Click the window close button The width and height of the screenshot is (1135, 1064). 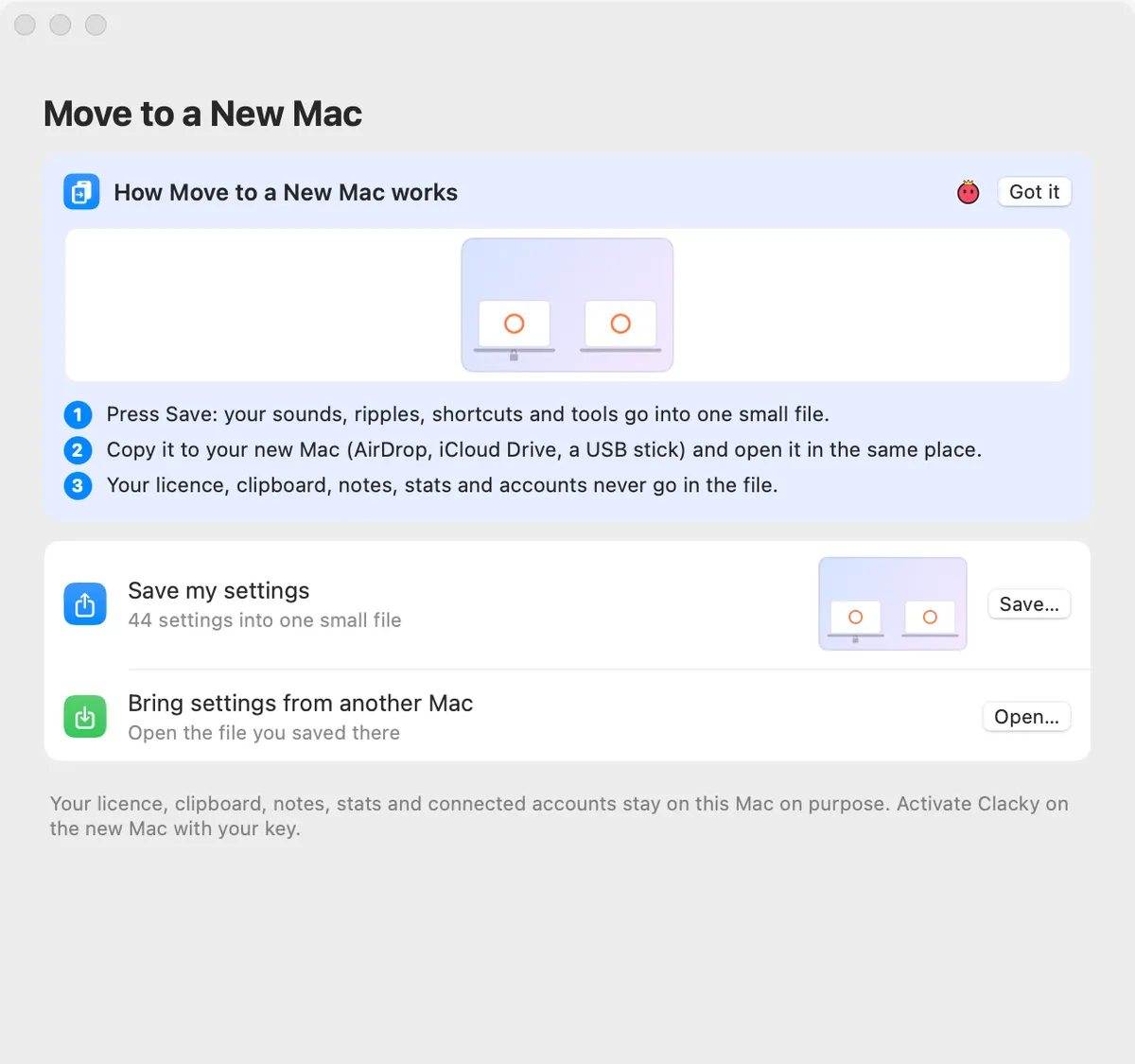coord(26,25)
